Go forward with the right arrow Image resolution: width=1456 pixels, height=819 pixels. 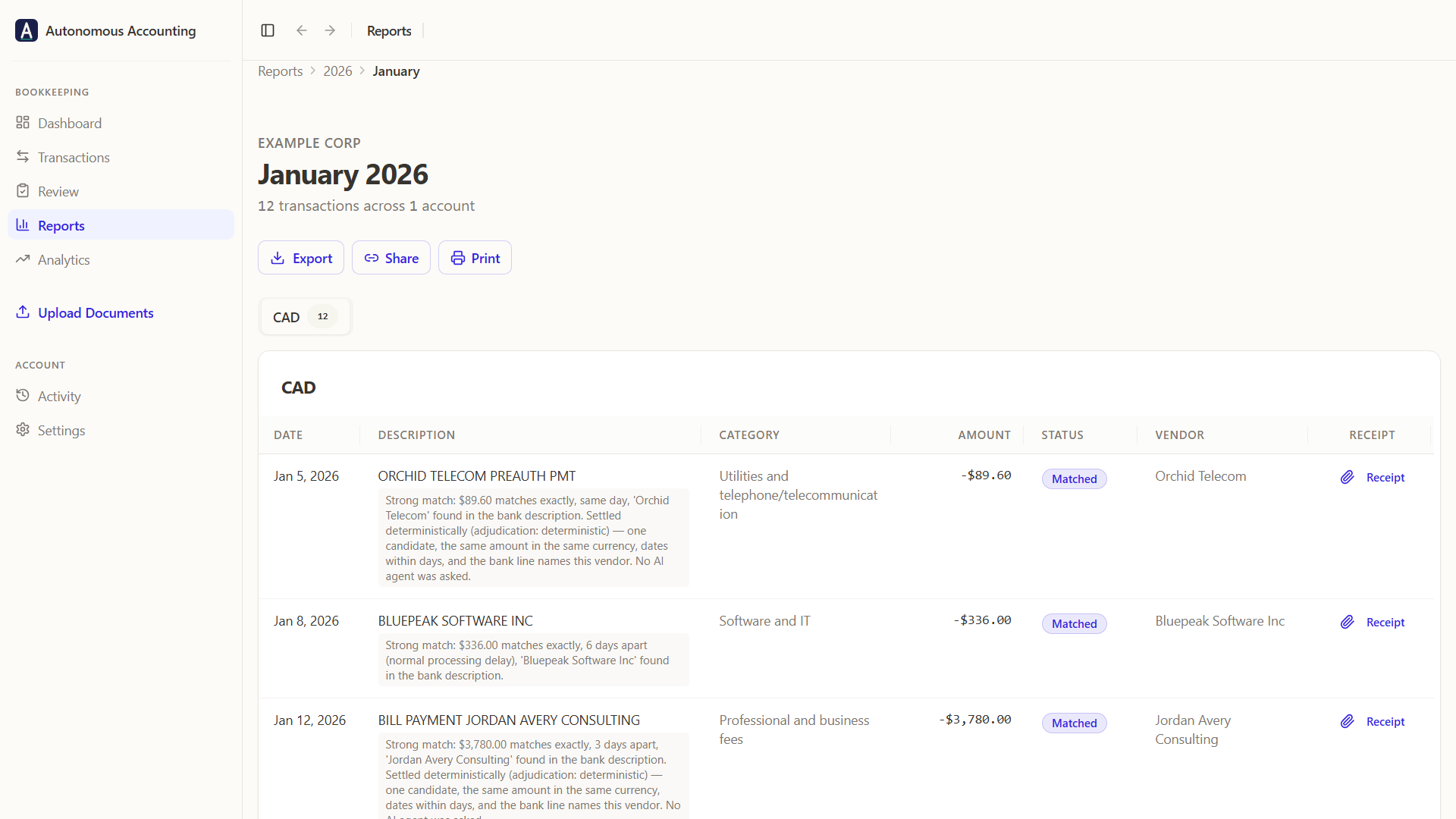point(330,30)
